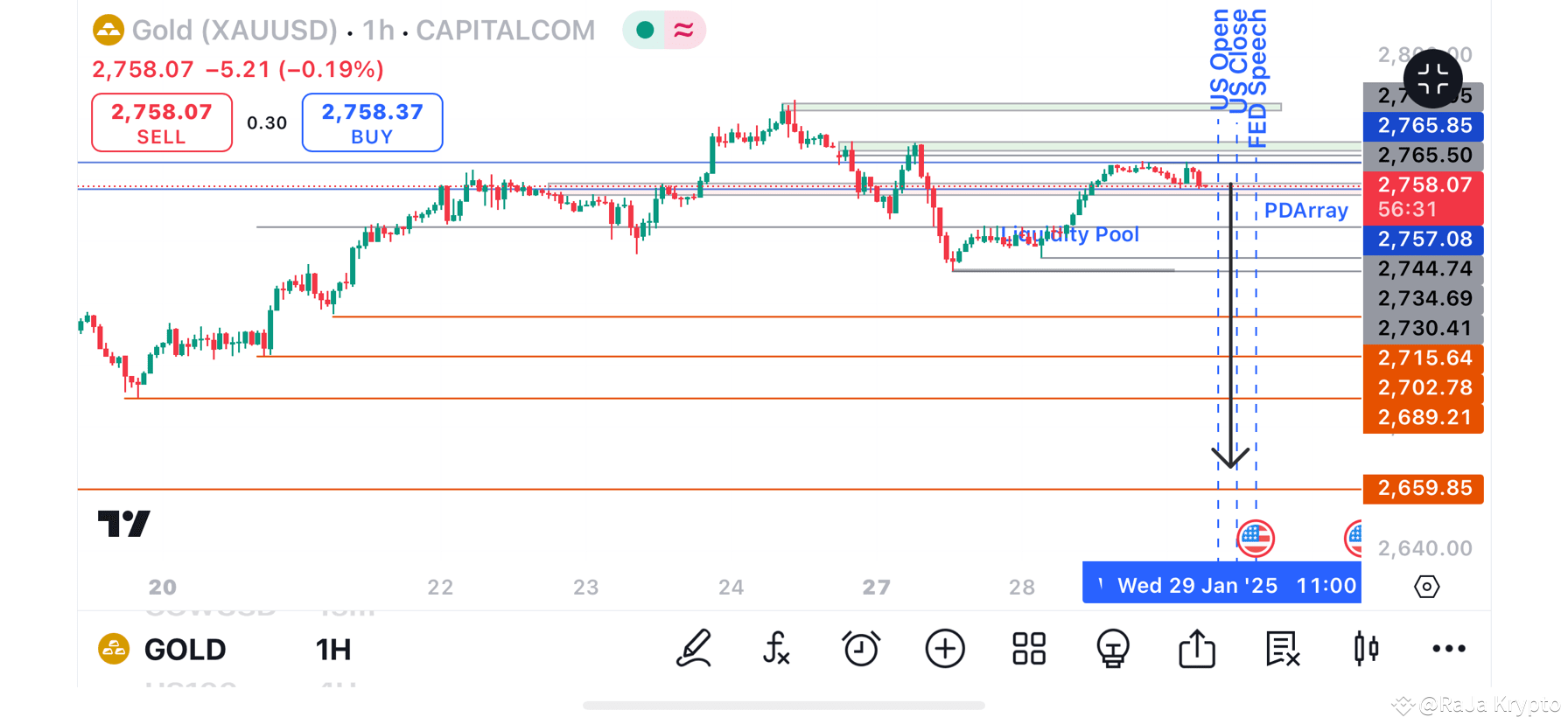
Task: Click the Wed 29 Jan '25 timestamp bar
Action: pos(1221,583)
